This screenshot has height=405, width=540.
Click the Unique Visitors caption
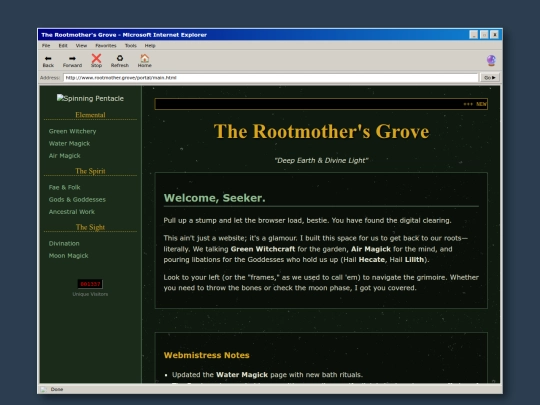[90, 294]
